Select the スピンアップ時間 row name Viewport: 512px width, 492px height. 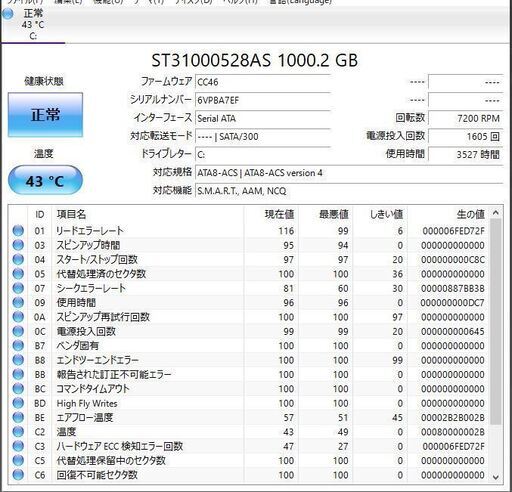click(88, 245)
